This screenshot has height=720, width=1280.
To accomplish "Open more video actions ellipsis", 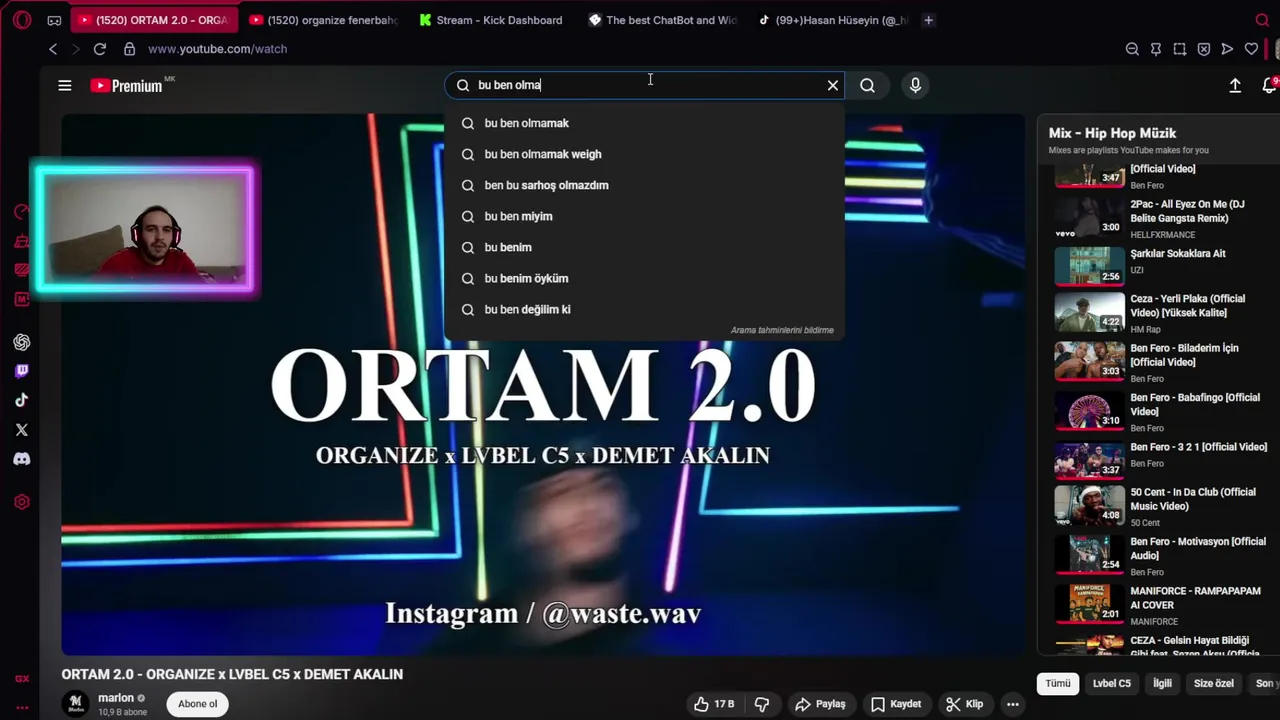I will pyautogui.click(x=1013, y=704).
